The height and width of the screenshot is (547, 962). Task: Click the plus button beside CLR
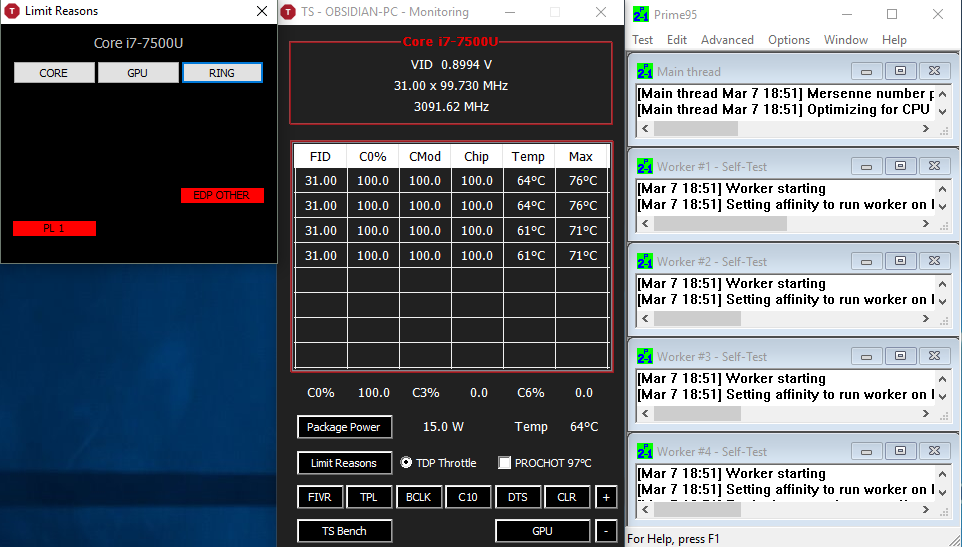pos(606,497)
